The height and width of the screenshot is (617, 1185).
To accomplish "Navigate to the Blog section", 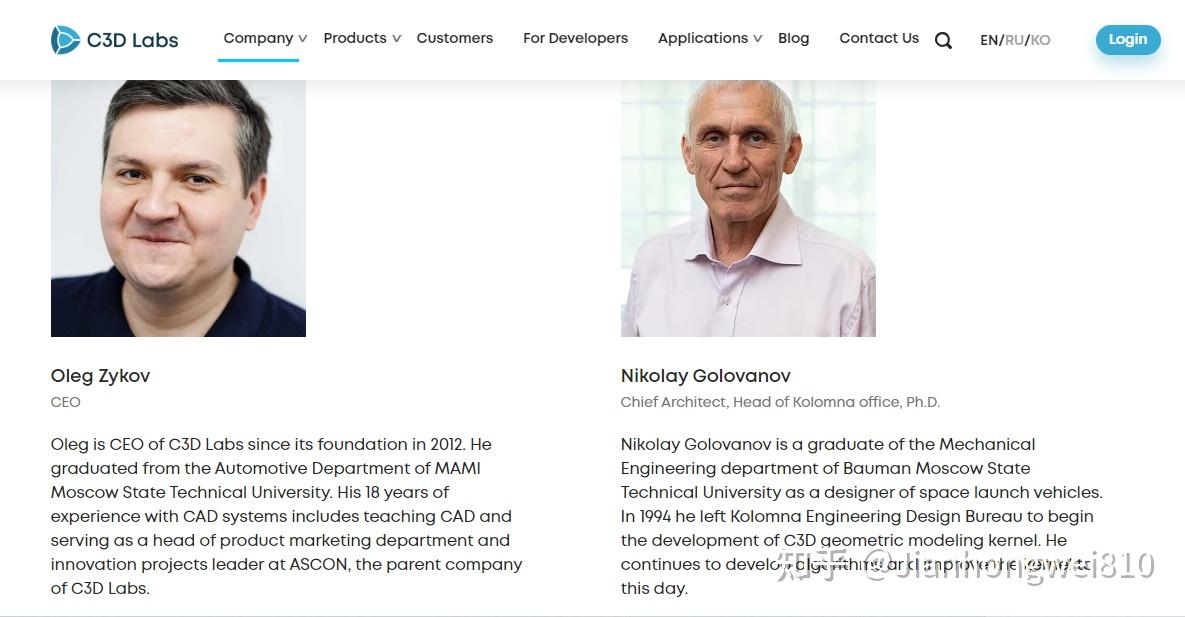I will click(793, 38).
